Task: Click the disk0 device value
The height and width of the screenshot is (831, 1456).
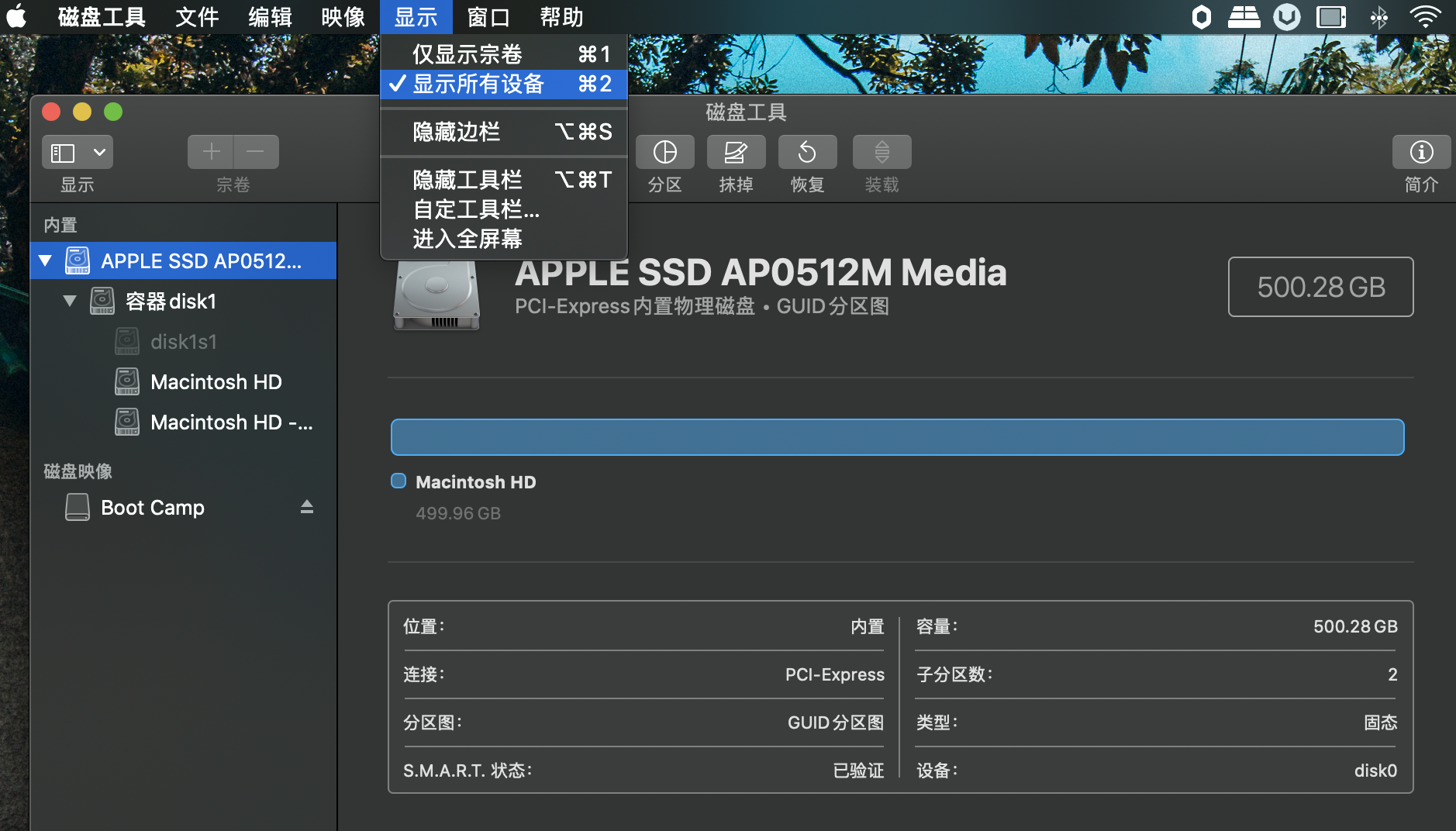Action: (x=1375, y=771)
